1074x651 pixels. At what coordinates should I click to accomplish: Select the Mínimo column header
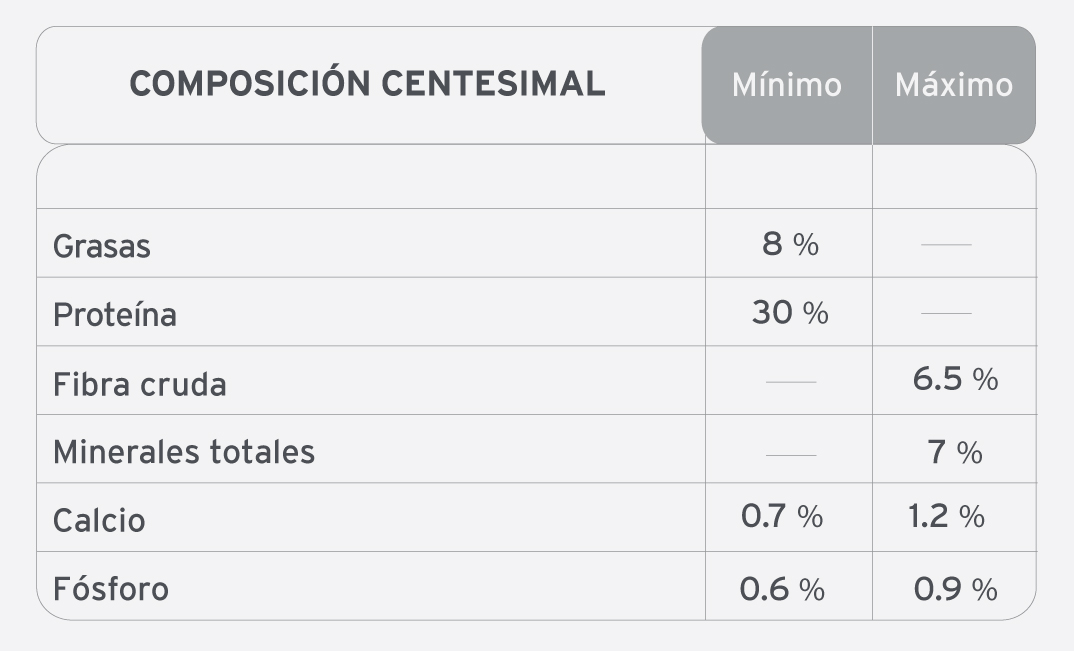(x=787, y=86)
